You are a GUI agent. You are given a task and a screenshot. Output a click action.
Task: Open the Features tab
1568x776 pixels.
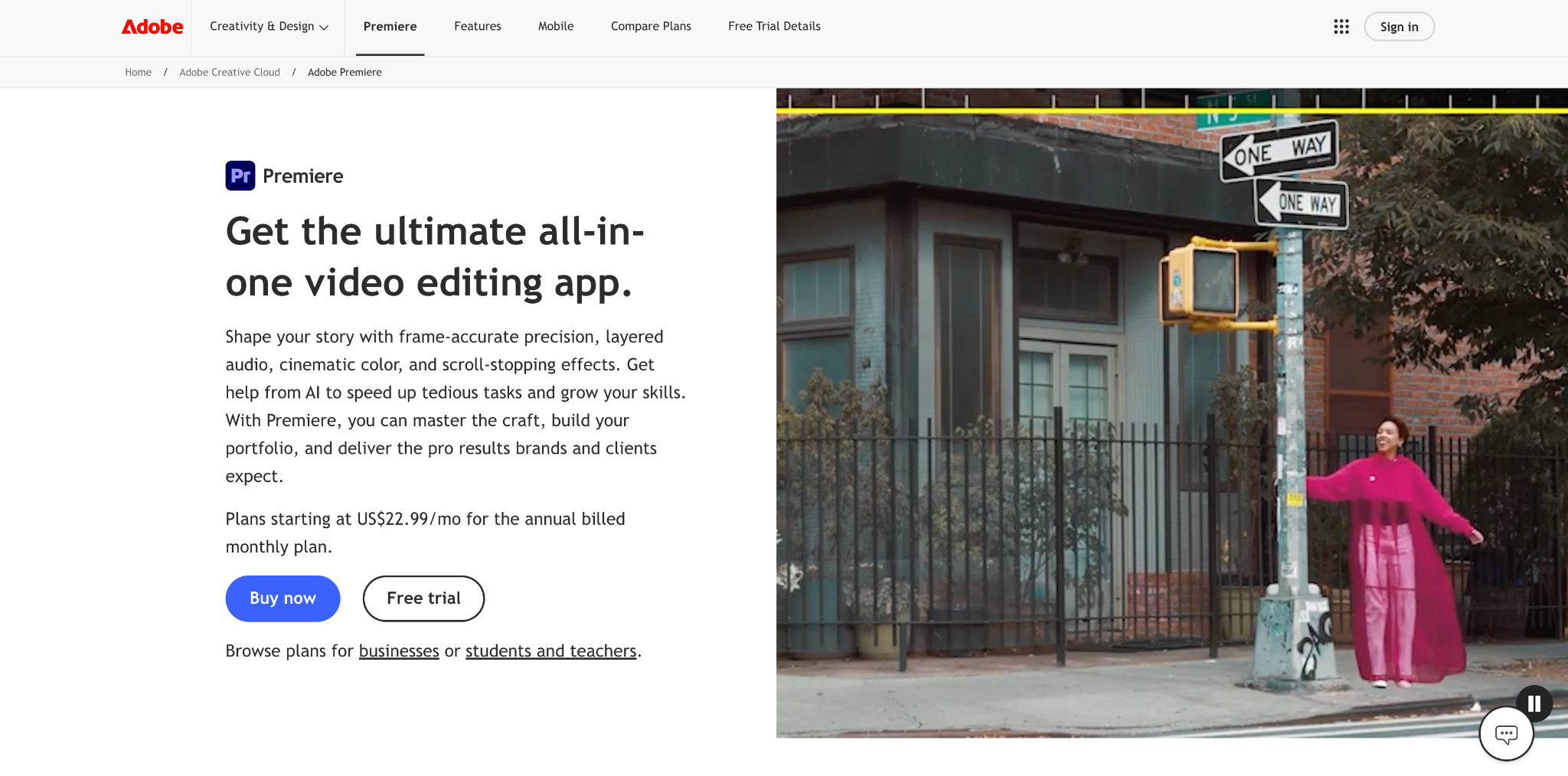(478, 27)
